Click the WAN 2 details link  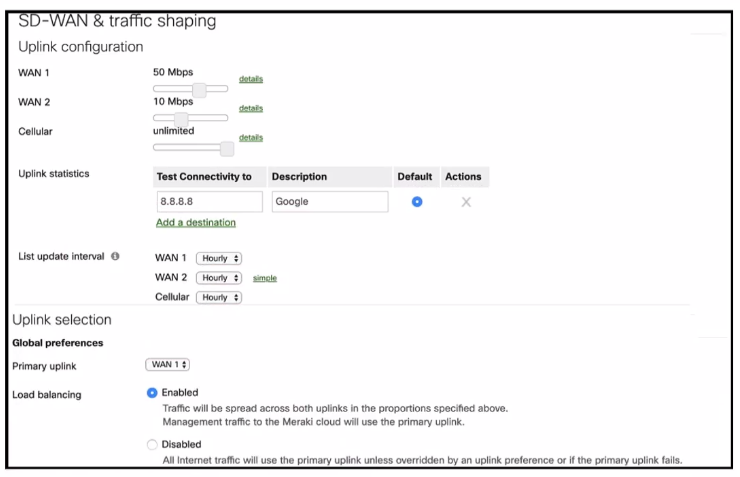251,108
